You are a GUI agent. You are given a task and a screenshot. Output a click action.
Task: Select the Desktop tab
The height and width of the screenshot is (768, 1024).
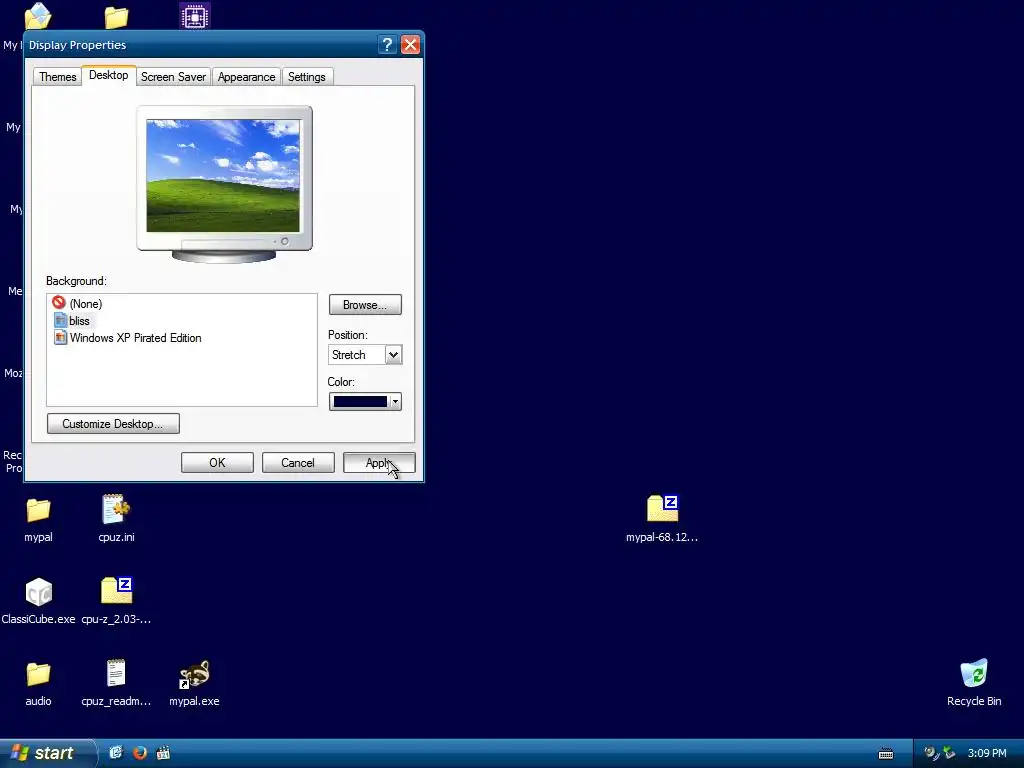(108, 75)
